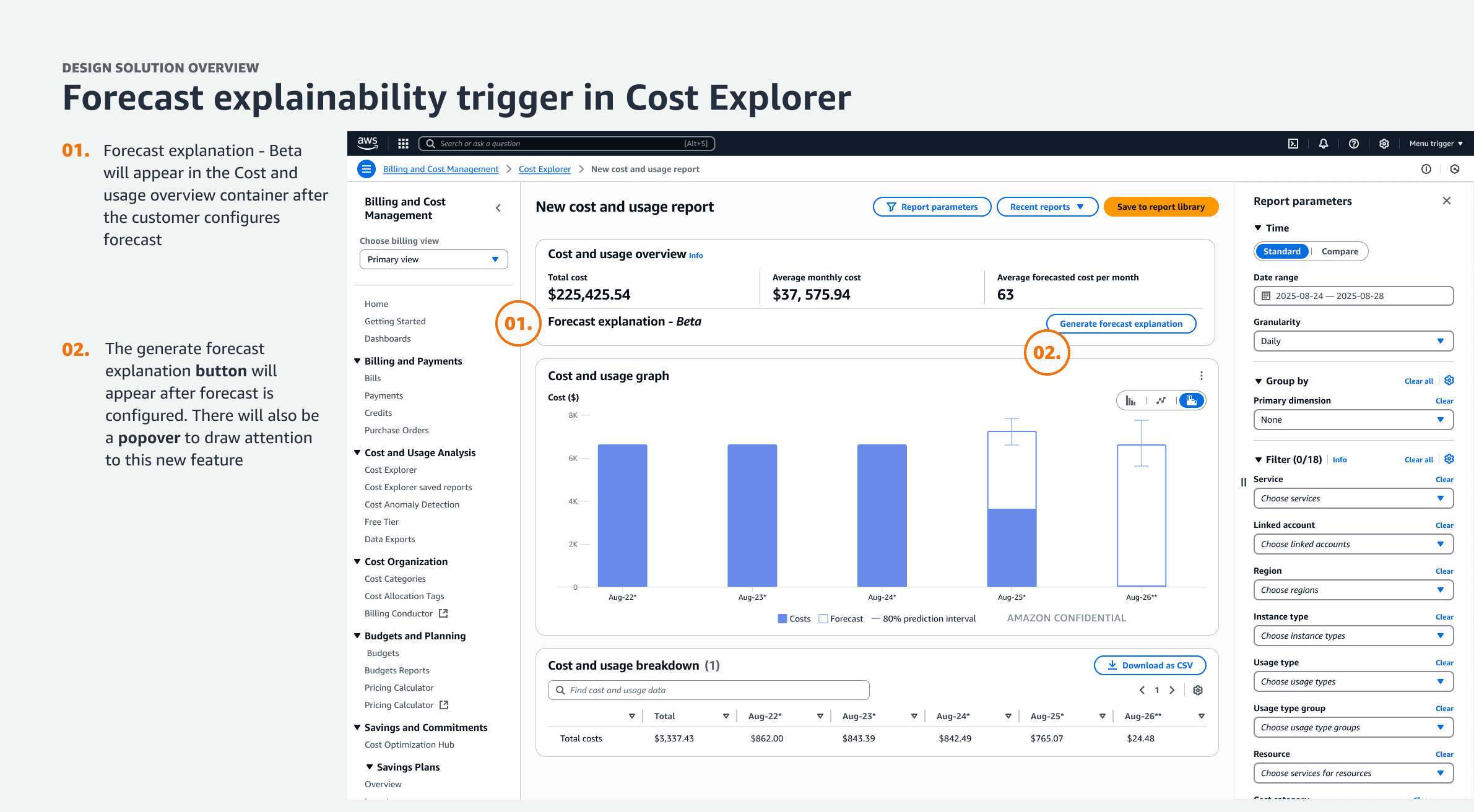Open CloudShell terminal icon
Screen dimensions: 1474x812
1293,144
